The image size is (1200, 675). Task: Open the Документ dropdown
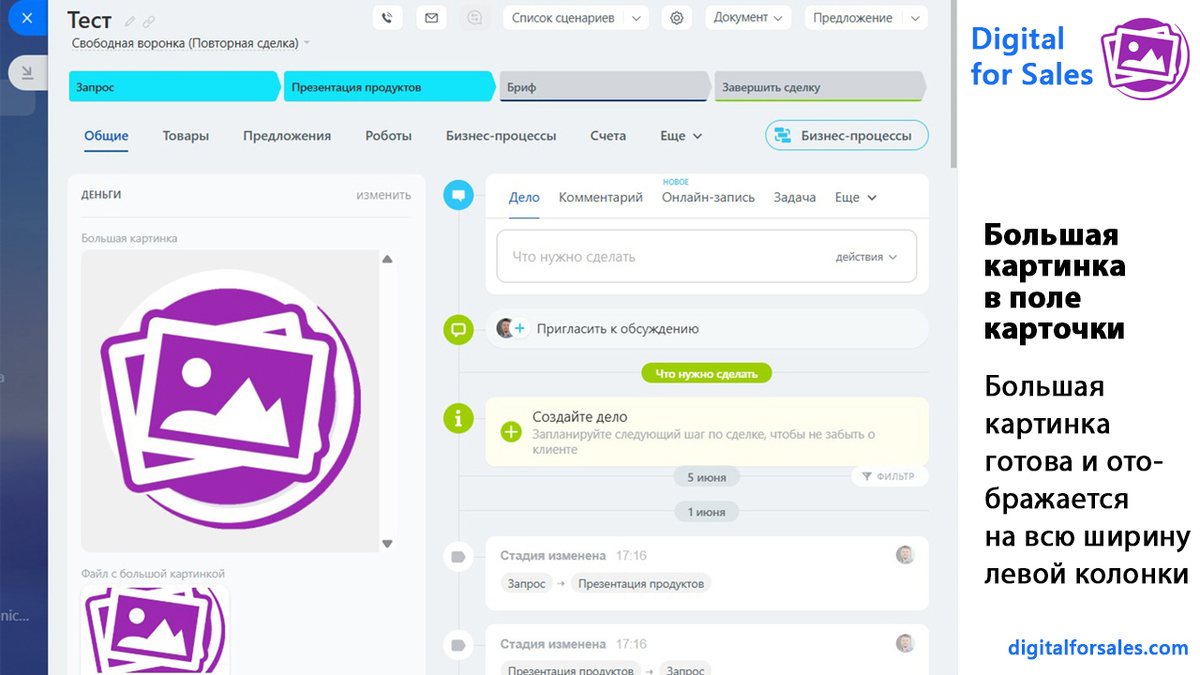click(x=748, y=18)
